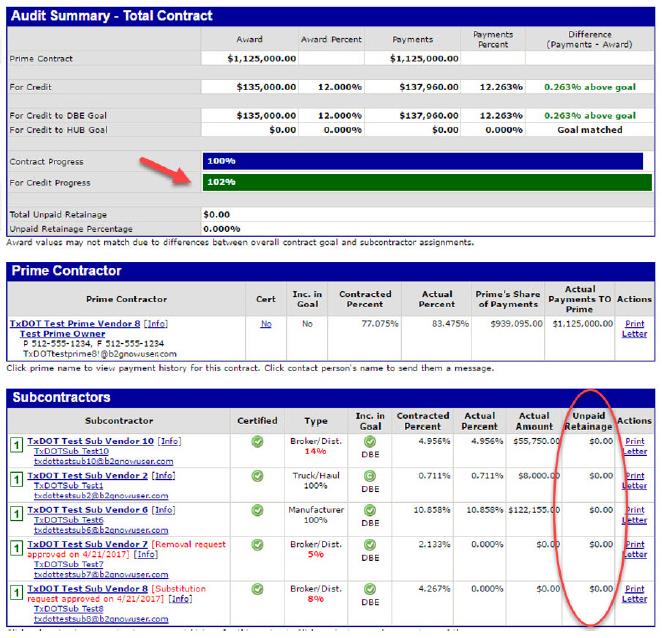Open Info link next to Sub Vendor 10
The width and height of the screenshot is (662, 638).
pyautogui.click(x=170, y=441)
